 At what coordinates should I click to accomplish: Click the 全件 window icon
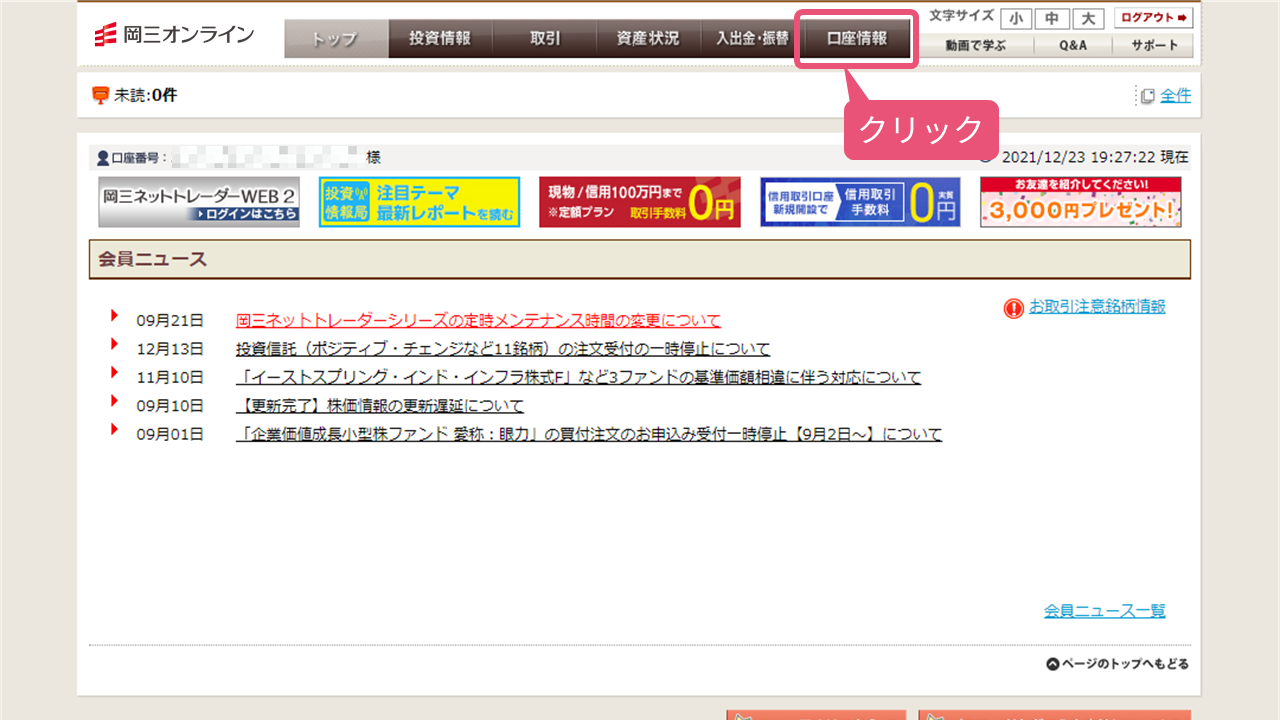(1148, 96)
